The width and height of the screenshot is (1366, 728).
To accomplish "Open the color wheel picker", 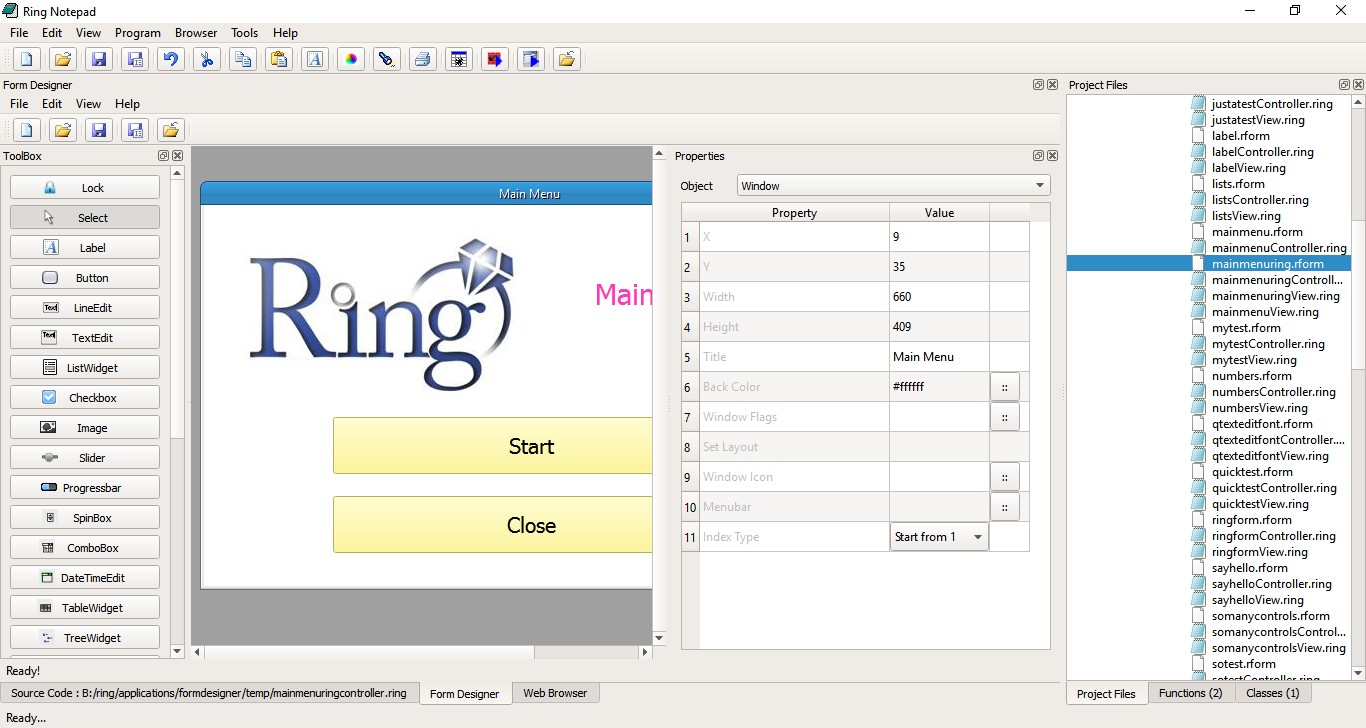I will tap(351, 59).
